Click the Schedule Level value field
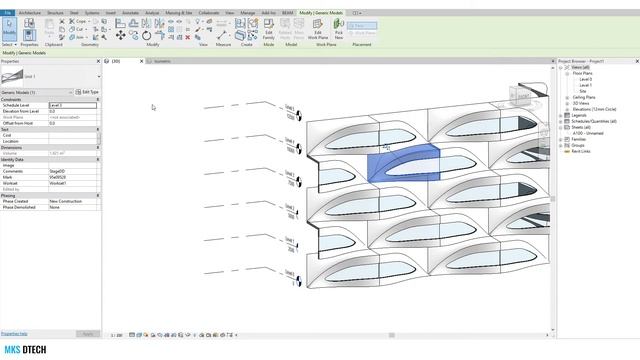The image size is (640, 360). [73, 105]
